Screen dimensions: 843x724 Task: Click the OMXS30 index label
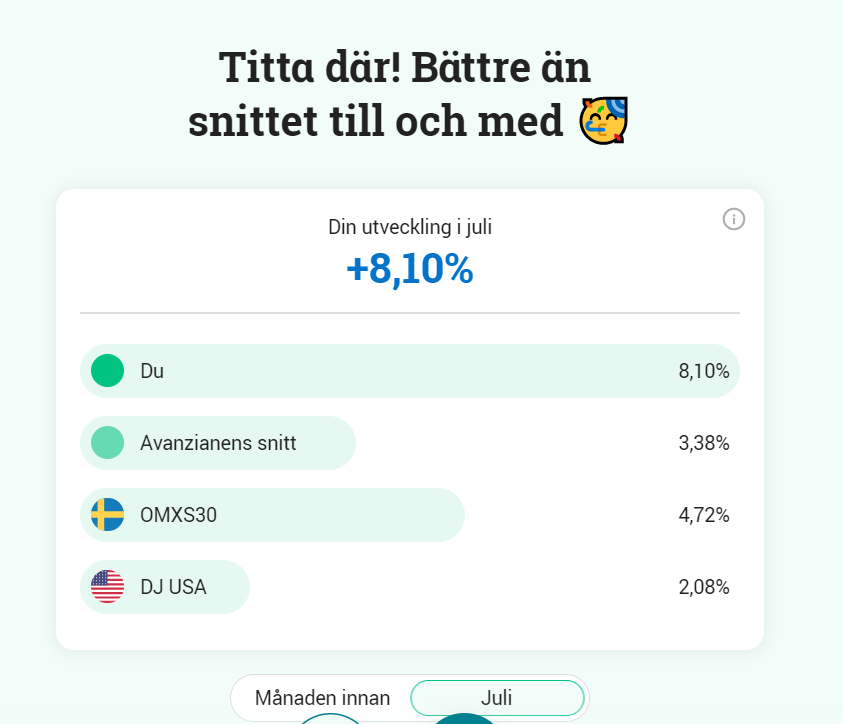point(178,515)
